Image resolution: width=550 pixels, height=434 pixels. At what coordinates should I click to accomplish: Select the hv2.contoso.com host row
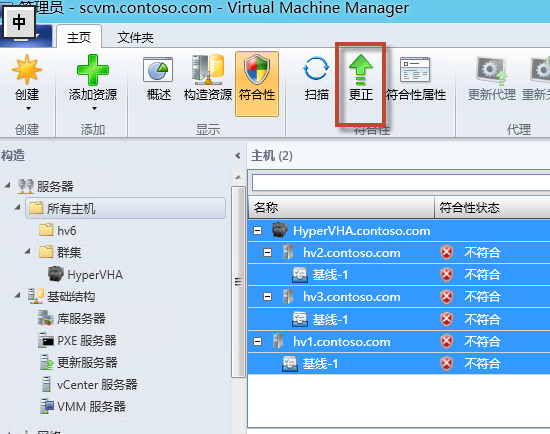click(x=399, y=253)
